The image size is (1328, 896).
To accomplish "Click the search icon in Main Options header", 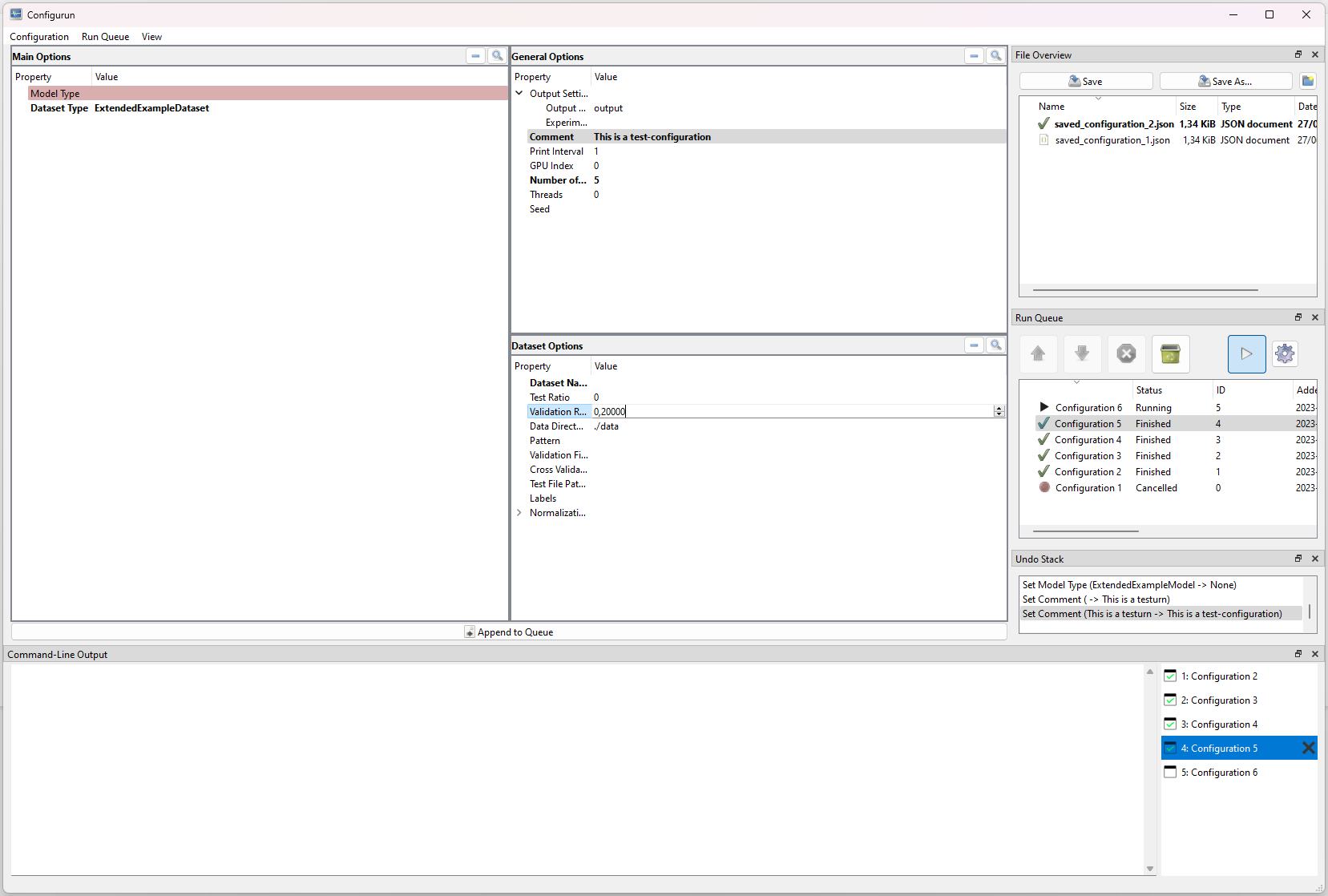I will point(497,56).
